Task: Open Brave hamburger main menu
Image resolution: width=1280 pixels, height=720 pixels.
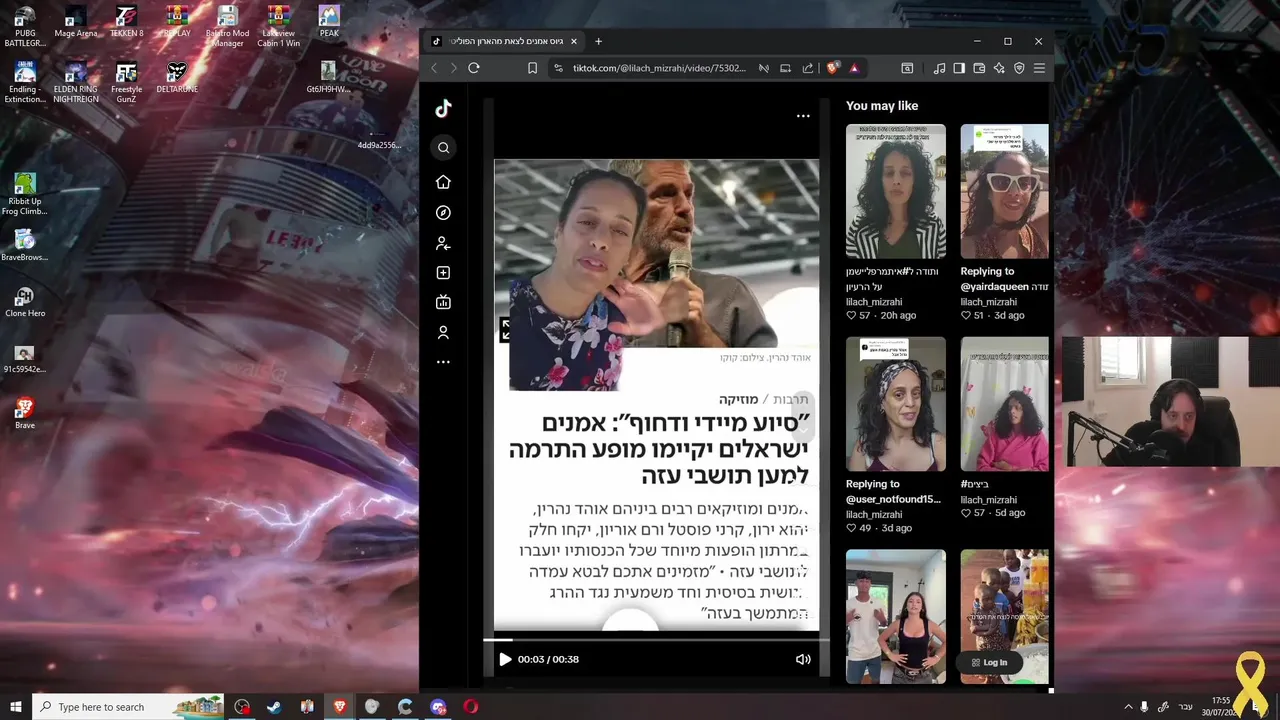Action: pos(1039,68)
